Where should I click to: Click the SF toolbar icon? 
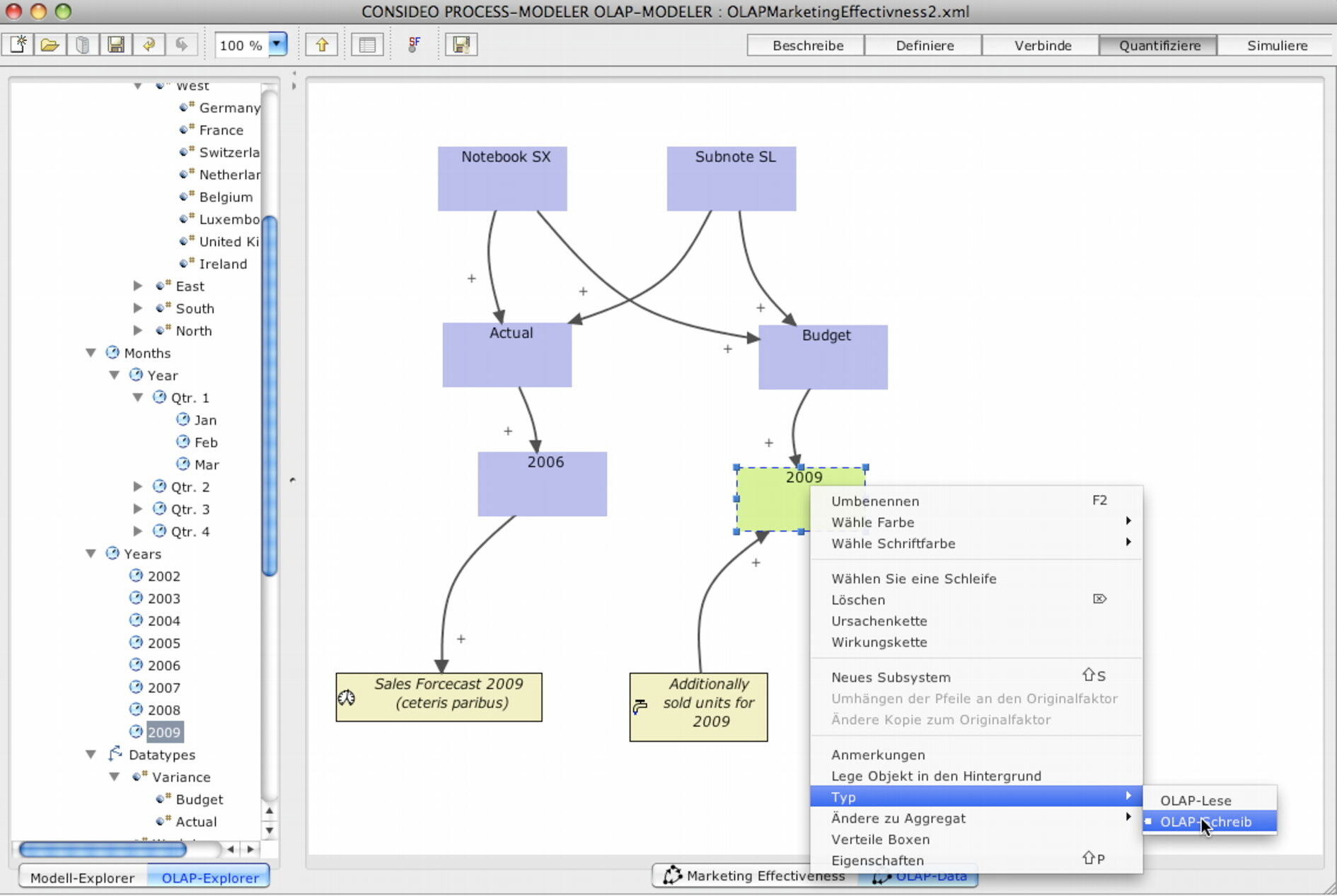[415, 45]
